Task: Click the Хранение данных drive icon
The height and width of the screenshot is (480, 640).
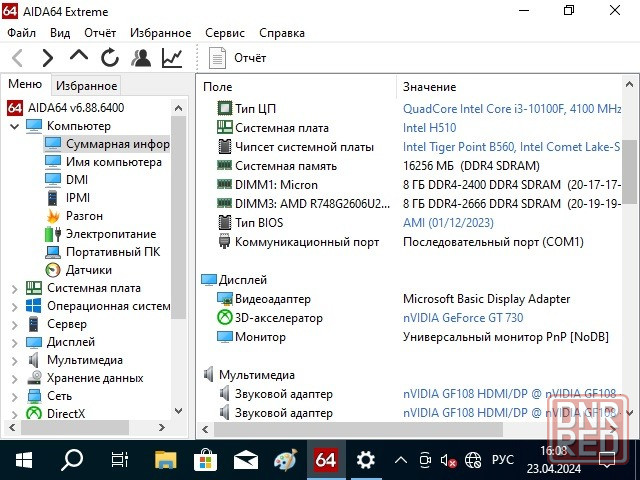Action: (x=34, y=378)
